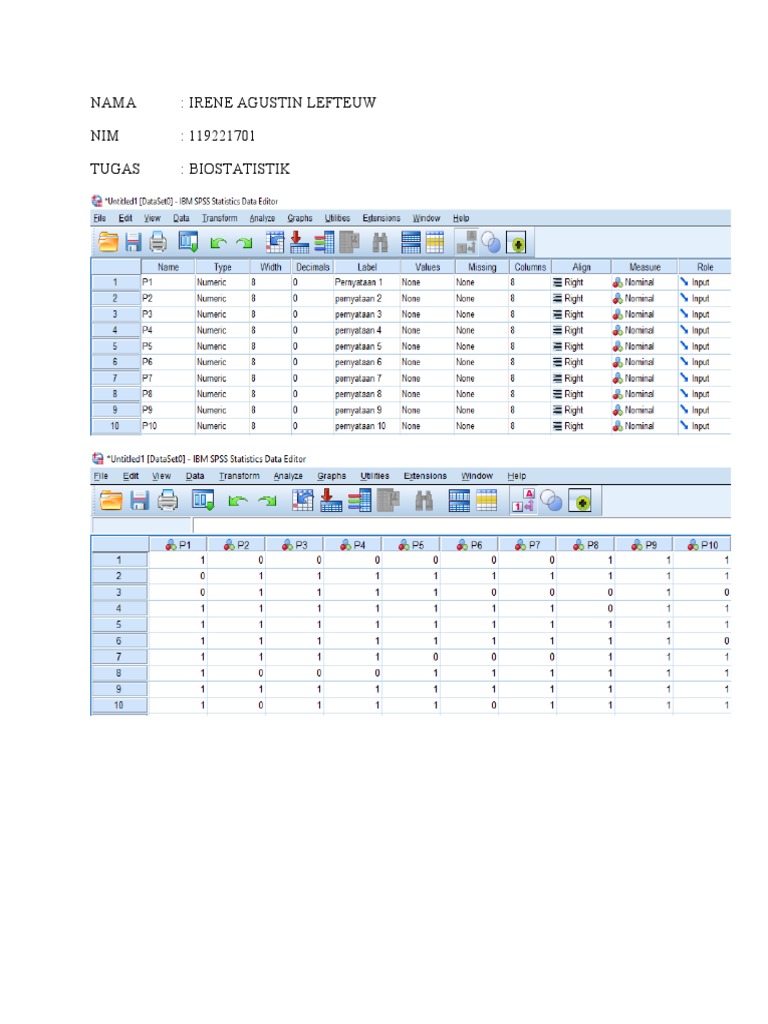This screenshot has width=768, height=1024.
Task: Open Analyze menu in Variable View window
Action: 262,218
